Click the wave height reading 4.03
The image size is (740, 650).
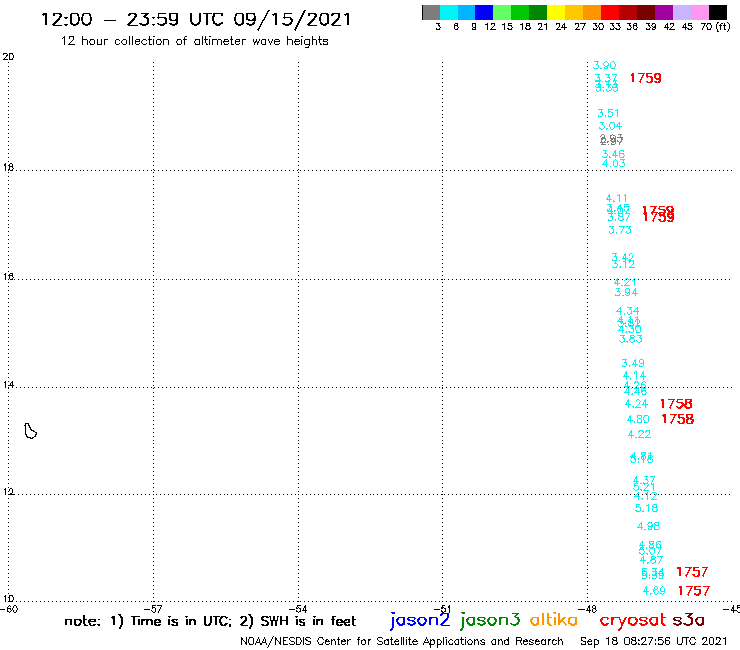pyautogui.click(x=614, y=163)
